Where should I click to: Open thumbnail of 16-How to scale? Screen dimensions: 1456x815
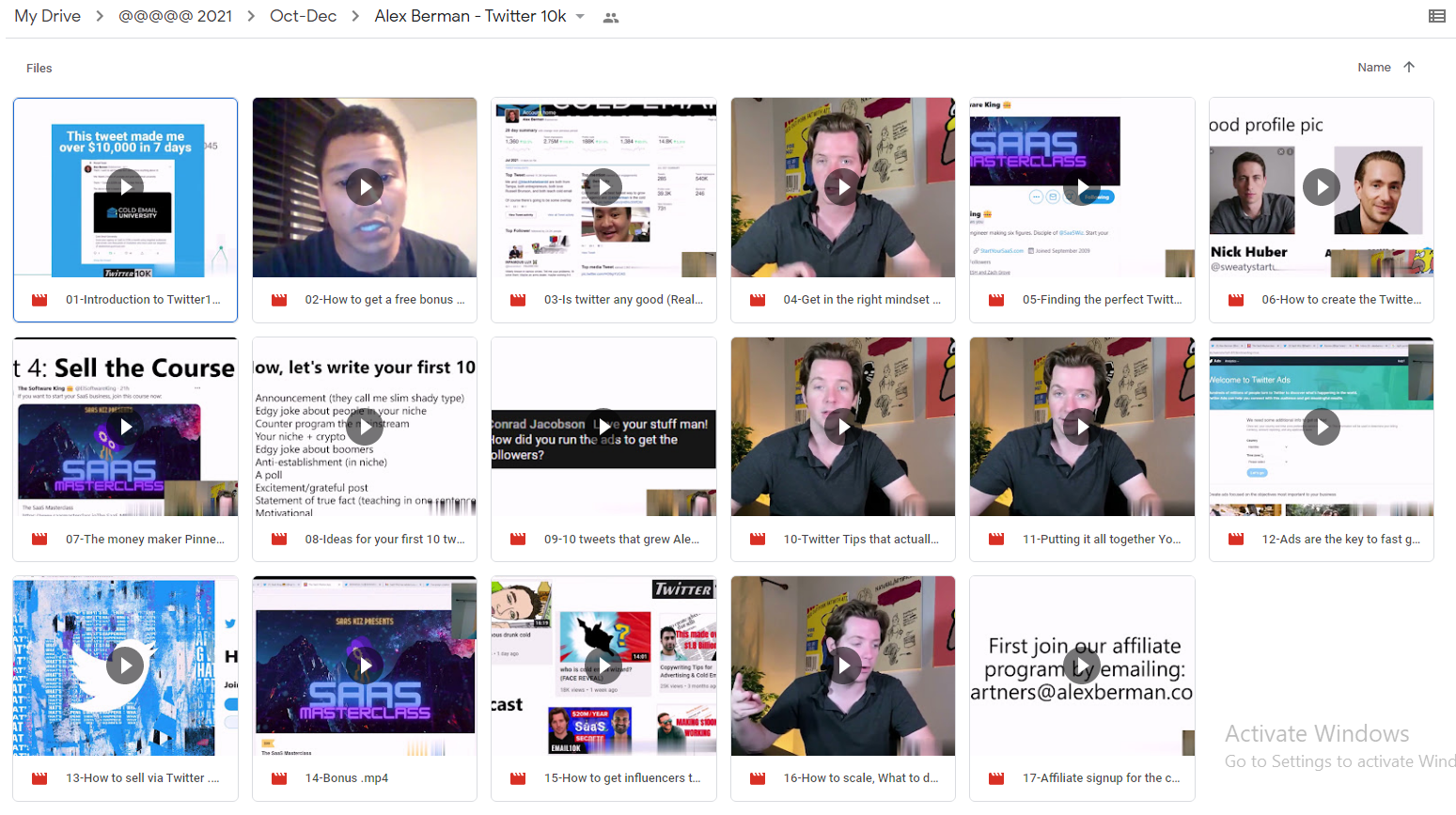(843, 666)
